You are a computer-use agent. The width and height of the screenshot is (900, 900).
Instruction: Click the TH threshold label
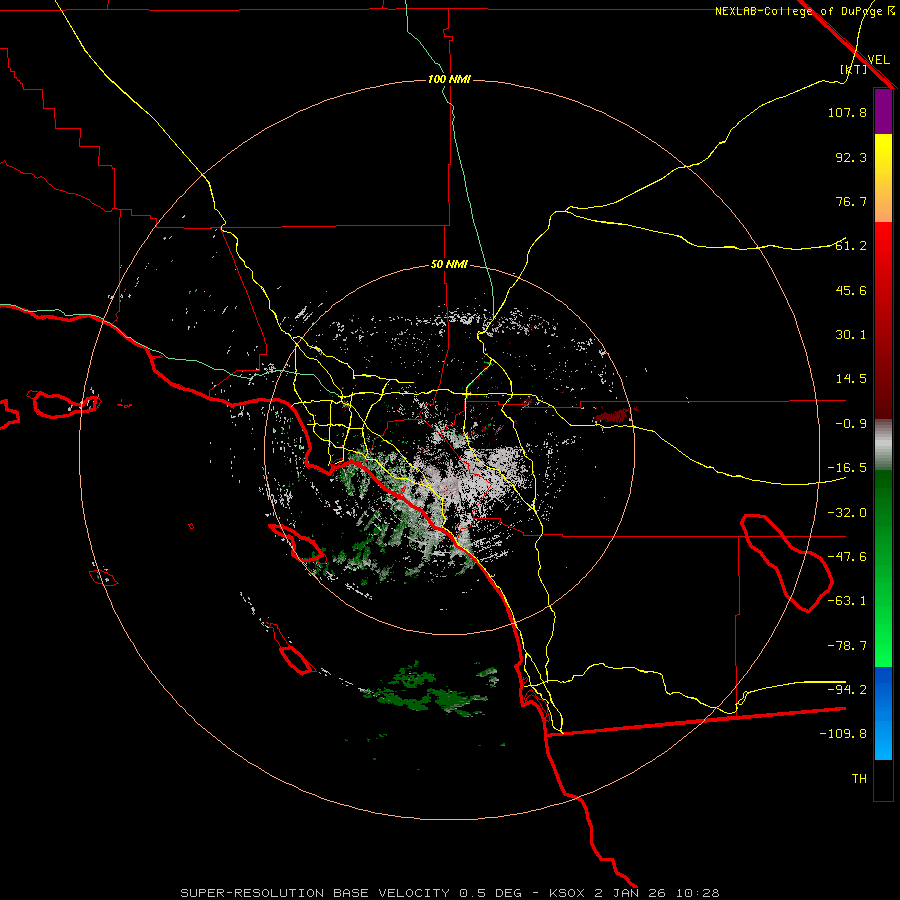point(859,779)
